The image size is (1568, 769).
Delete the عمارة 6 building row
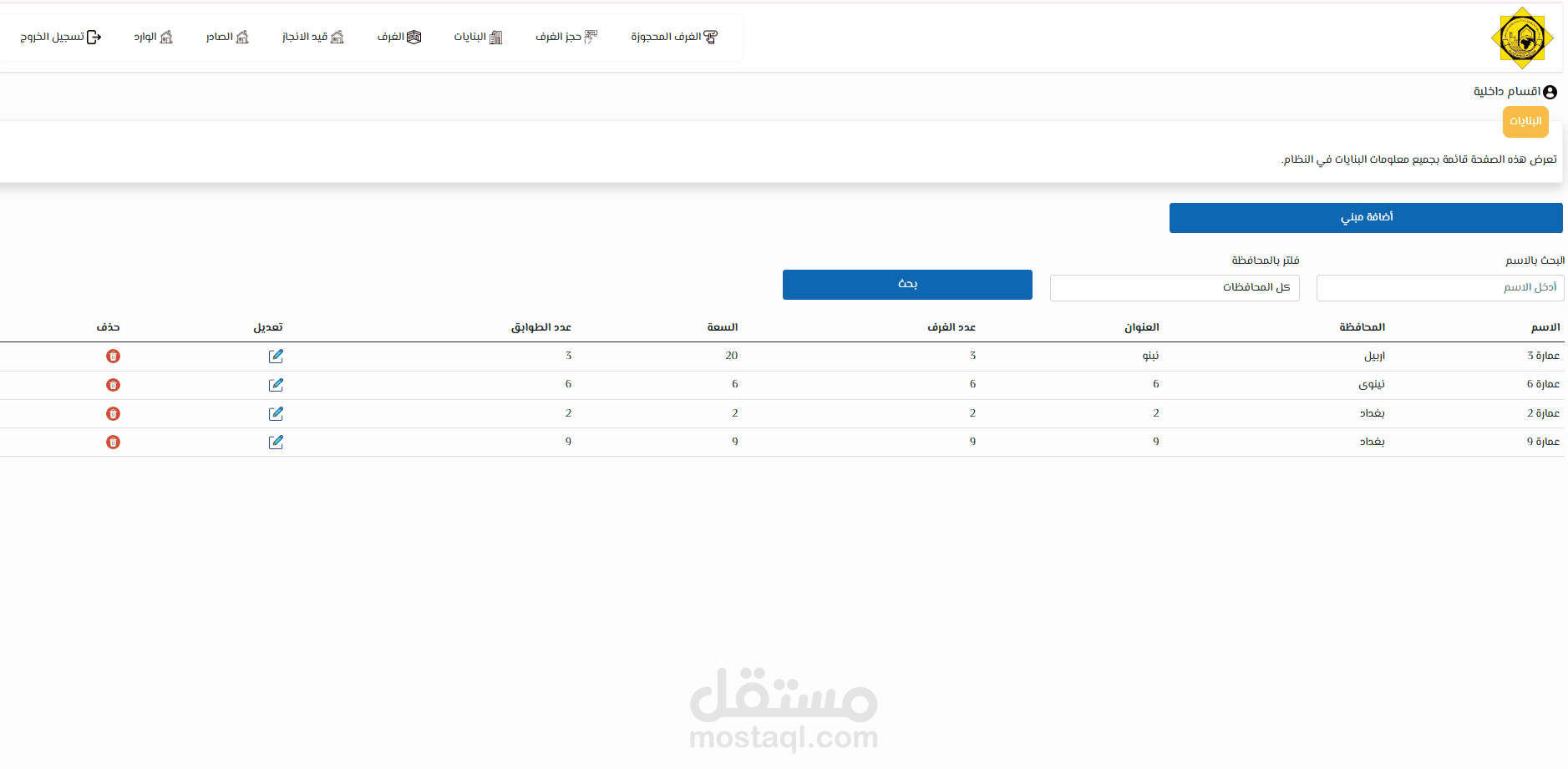pos(113,385)
